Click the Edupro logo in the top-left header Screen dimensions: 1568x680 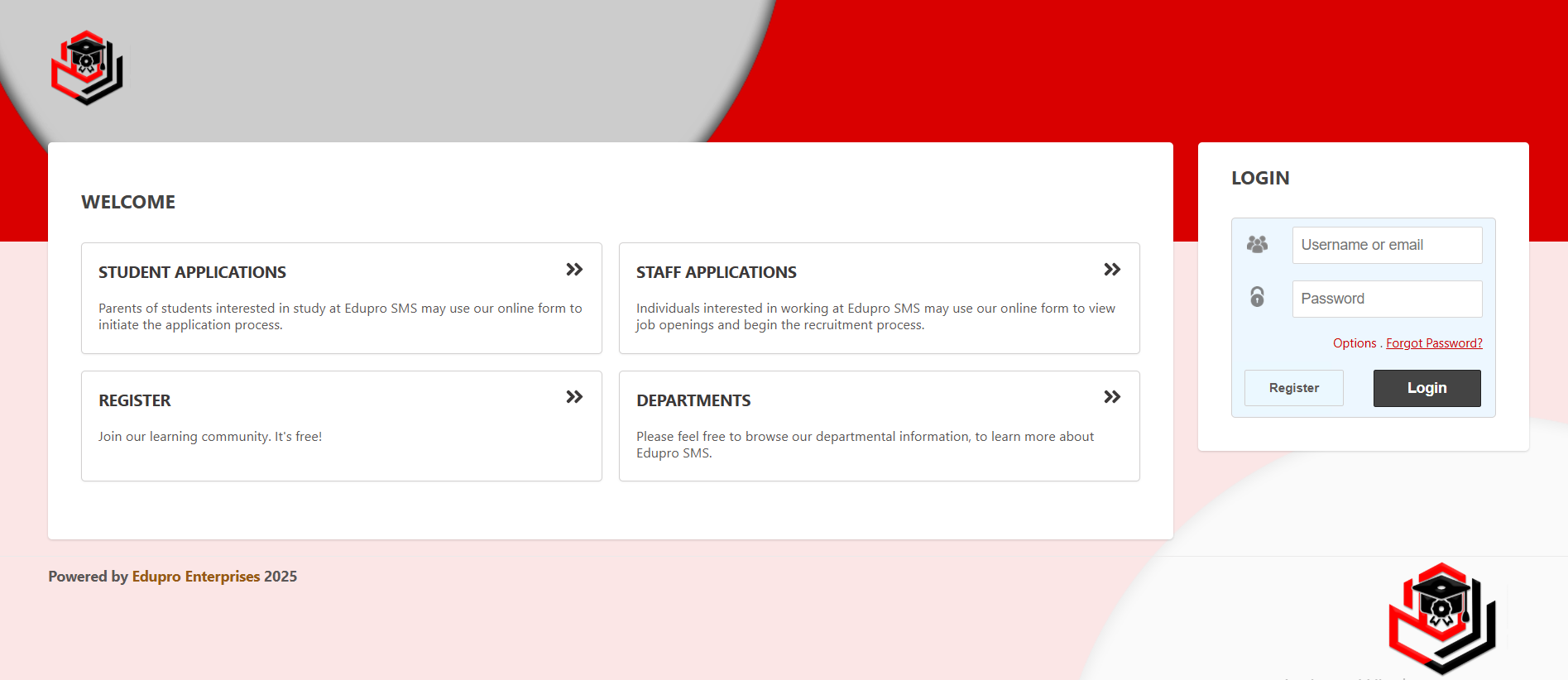(x=87, y=68)
